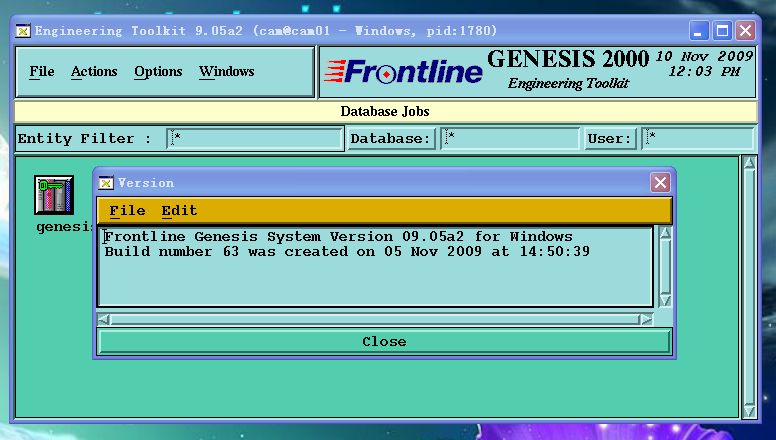Click into the User filter field
This screenshot has width=776, height=440.
tap(698, 139)
